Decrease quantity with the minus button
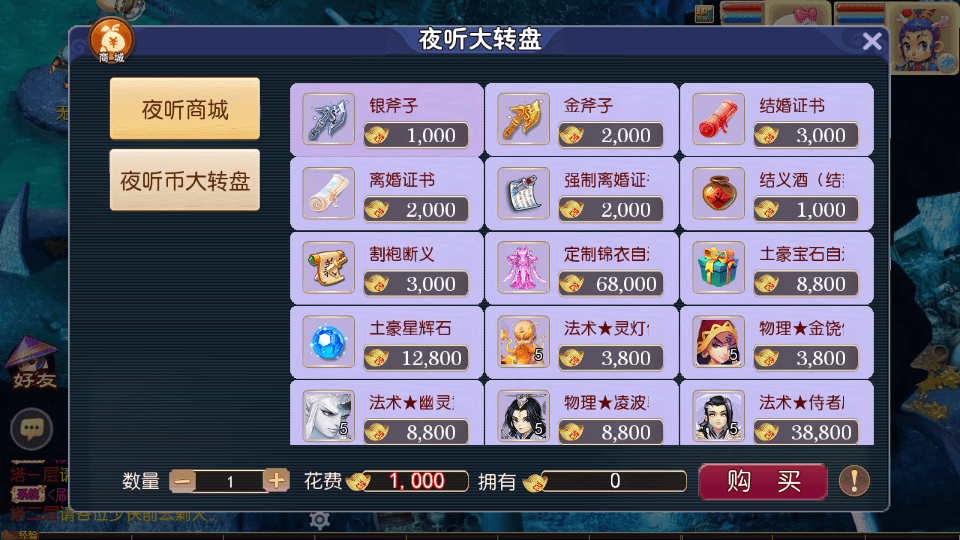This screenshot has width=960, height=540. [x=182, y=481]
